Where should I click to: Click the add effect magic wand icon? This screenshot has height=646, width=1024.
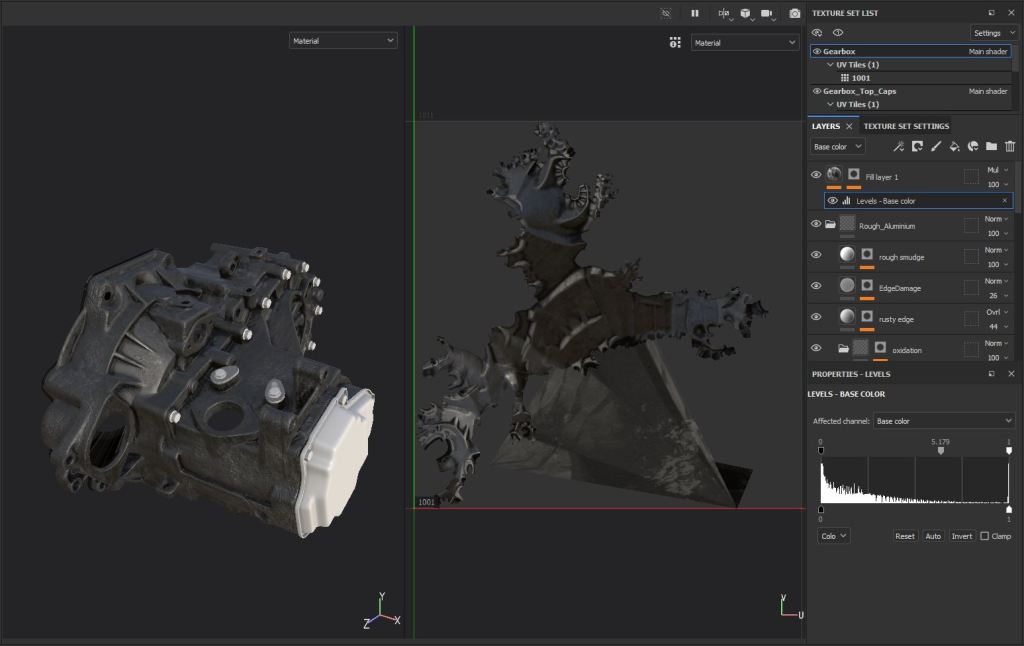pyautogui.click(x=898, y=147)
